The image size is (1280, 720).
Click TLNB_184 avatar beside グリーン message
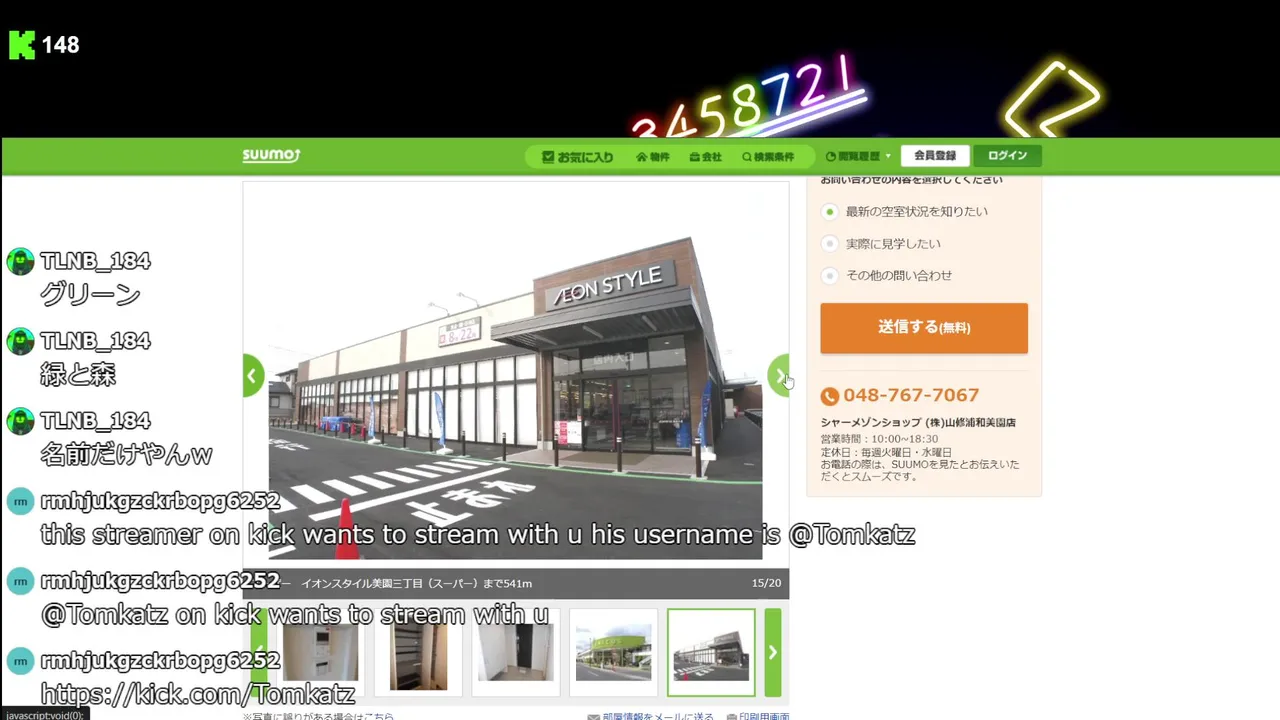(x=20, y=262)
